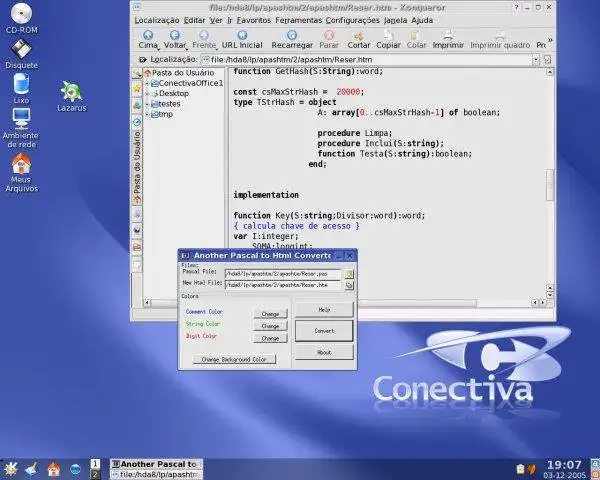Click the home folder icon in taskbar
This screenshot has width=600, height=480.
(54, 469)
